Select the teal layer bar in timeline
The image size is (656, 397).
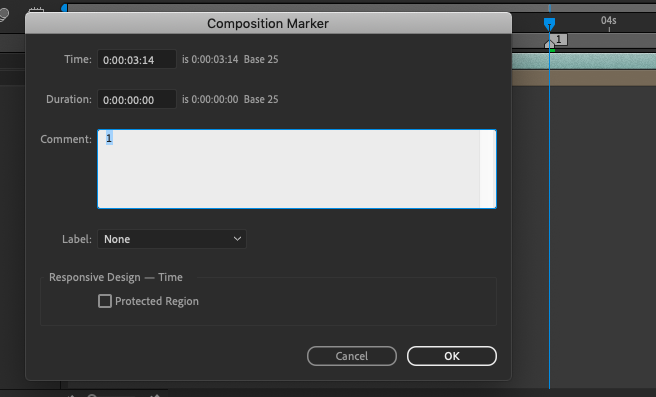584,61
